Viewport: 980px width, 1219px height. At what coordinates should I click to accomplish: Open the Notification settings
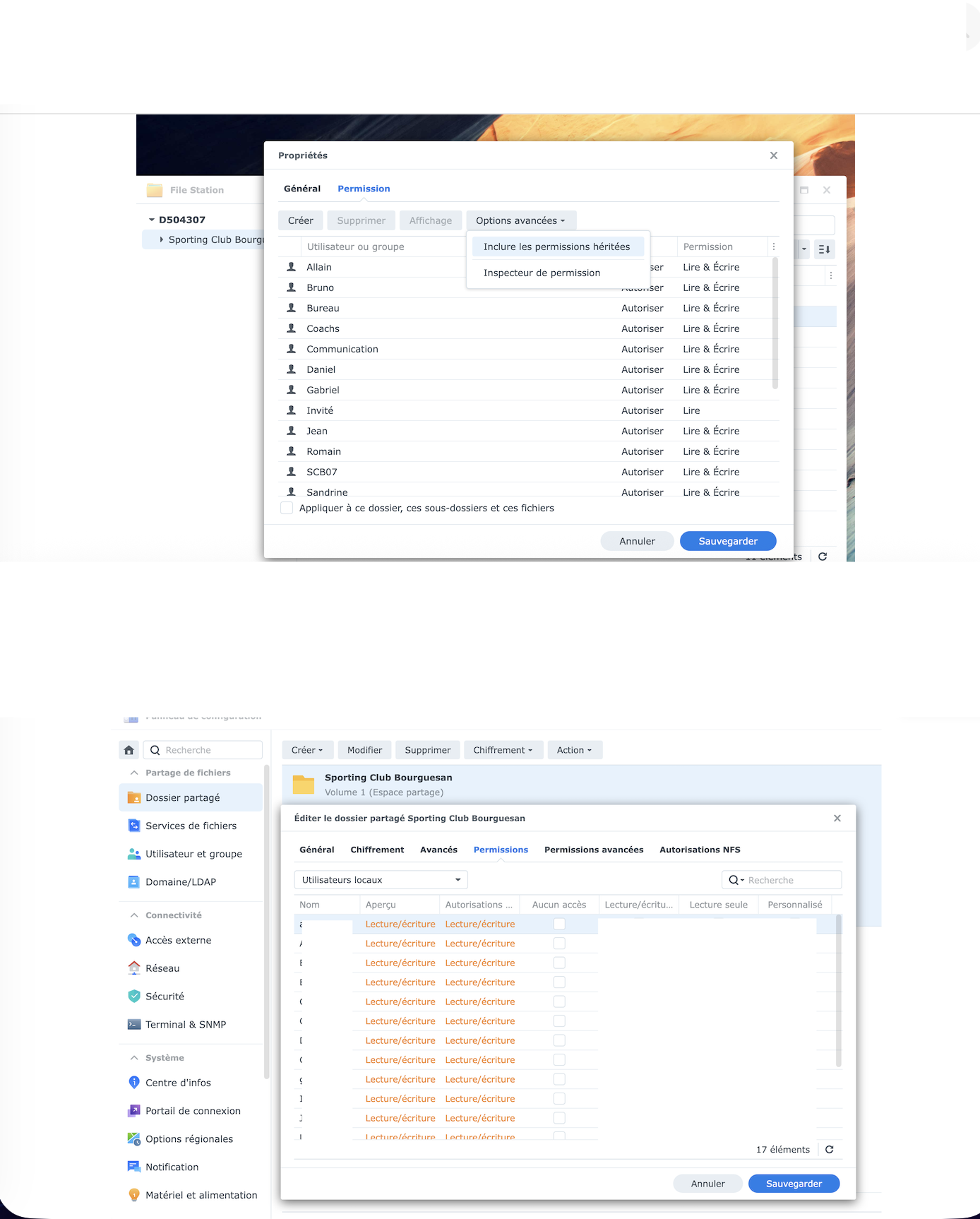click(x=191, y=1167)
